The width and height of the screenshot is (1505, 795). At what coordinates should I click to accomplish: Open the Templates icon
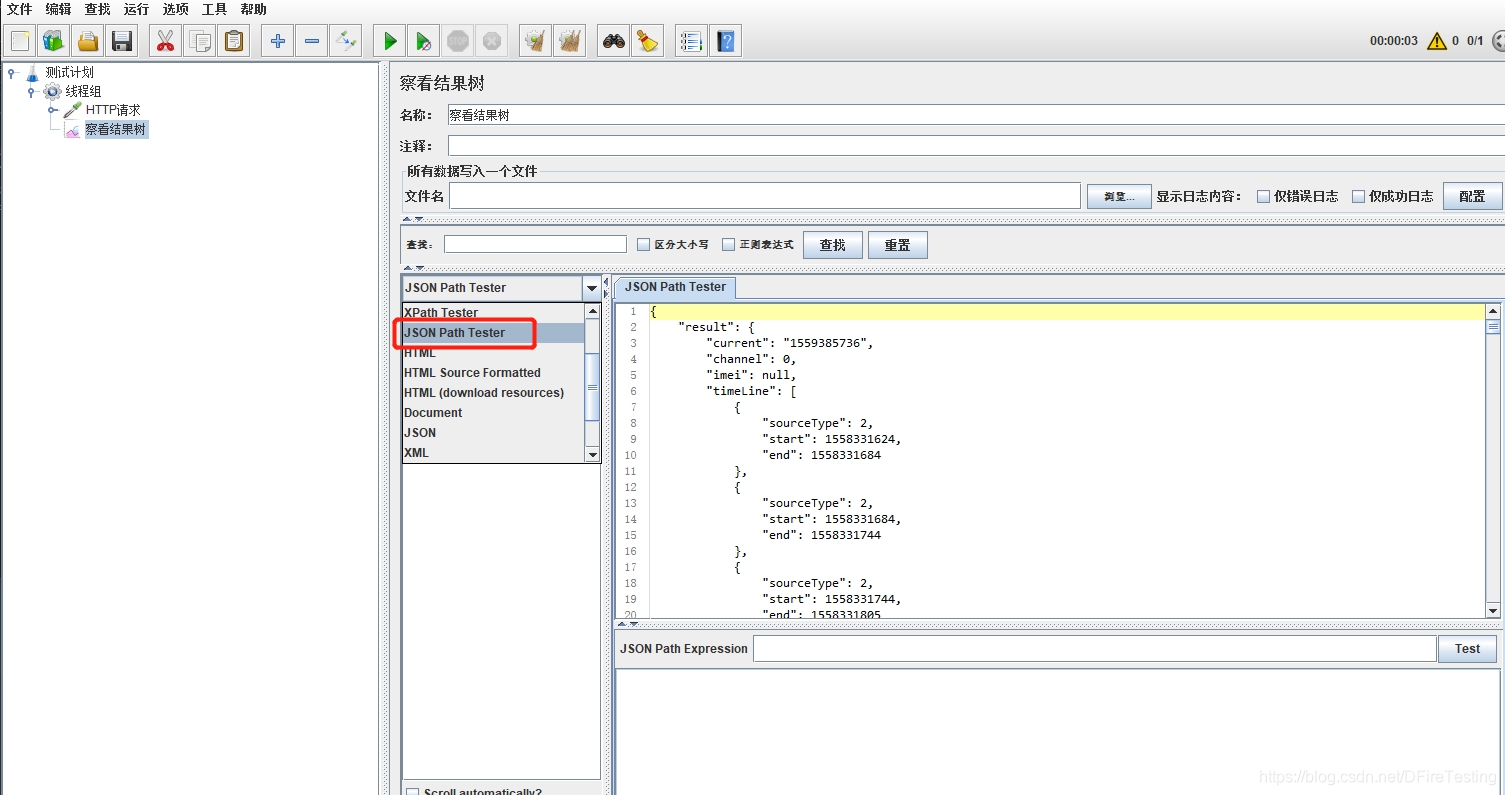click(54, 41)
